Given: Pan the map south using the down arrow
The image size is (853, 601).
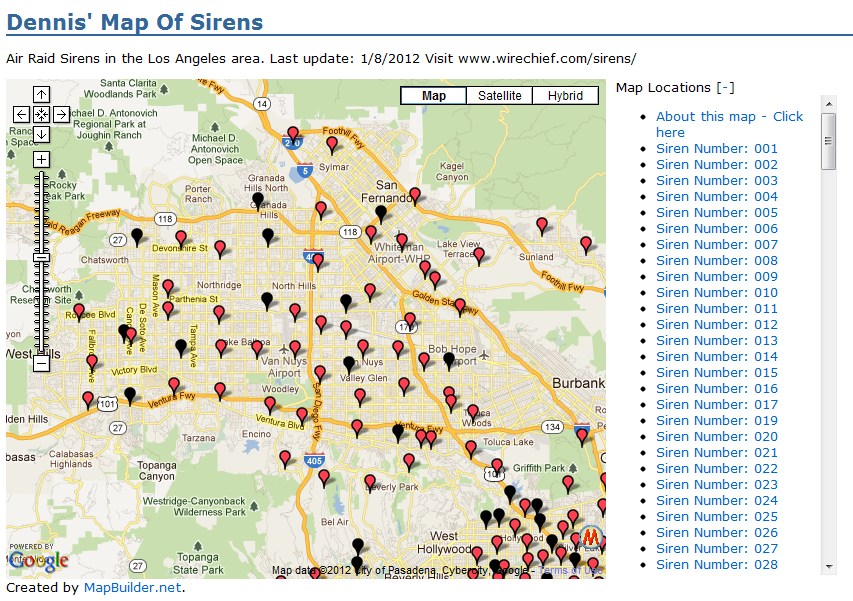Looking at the screenshot, I should [40, 133].
